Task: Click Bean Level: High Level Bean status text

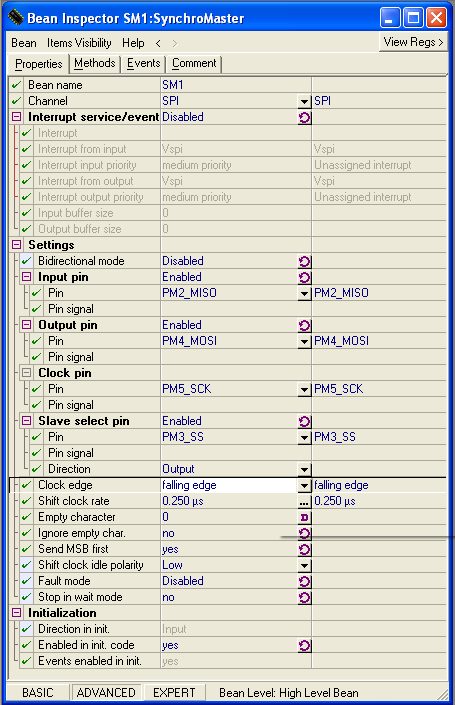Action: click(289, 693)
